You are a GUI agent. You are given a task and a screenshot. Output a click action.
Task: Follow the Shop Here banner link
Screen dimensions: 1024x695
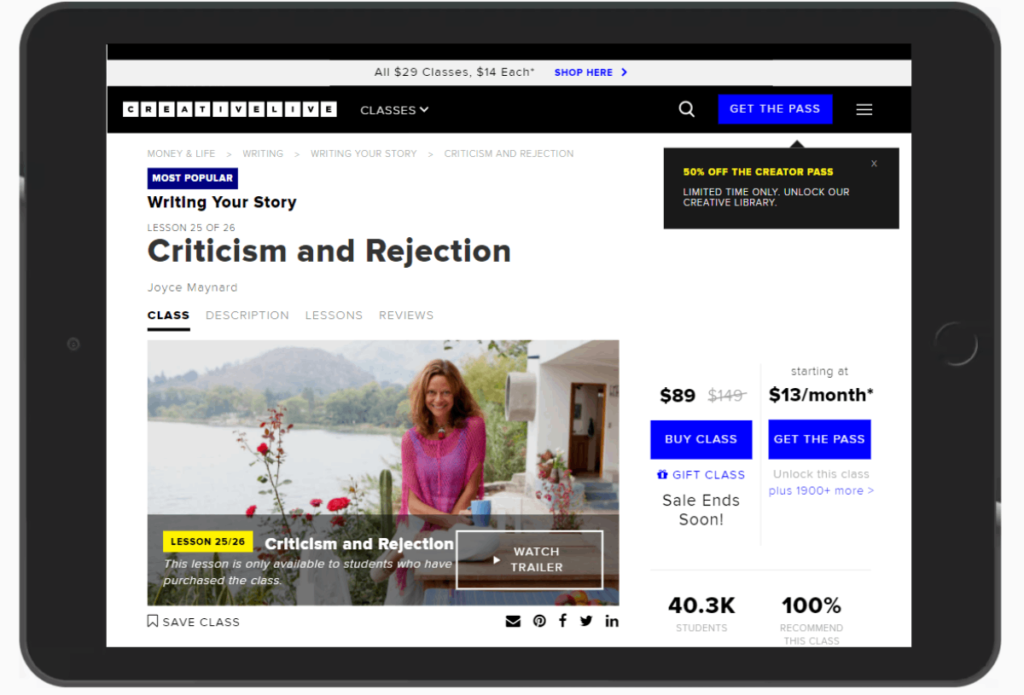[590, 72]
